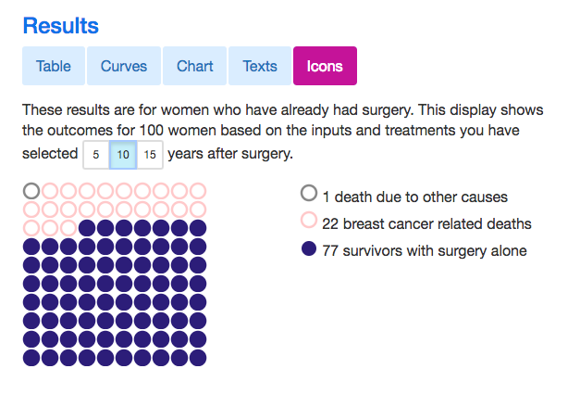Click '22 breast cancer related deaths' label
Viewport: 580px width, 394px height.
[x=426, y=224]
